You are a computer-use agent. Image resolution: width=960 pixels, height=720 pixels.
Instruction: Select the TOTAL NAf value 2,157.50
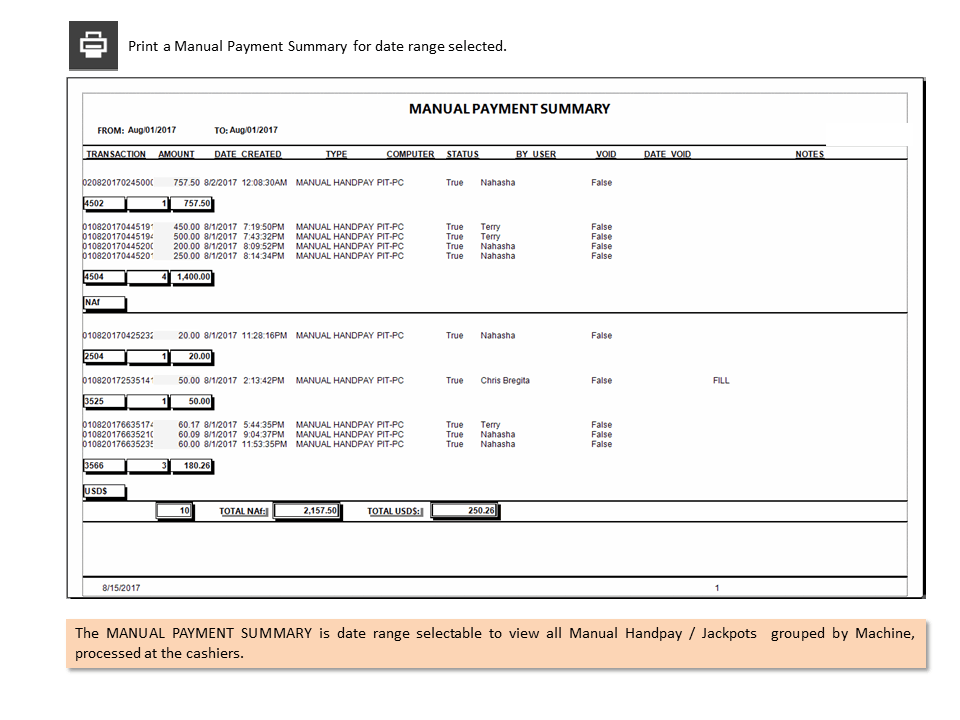307,511
